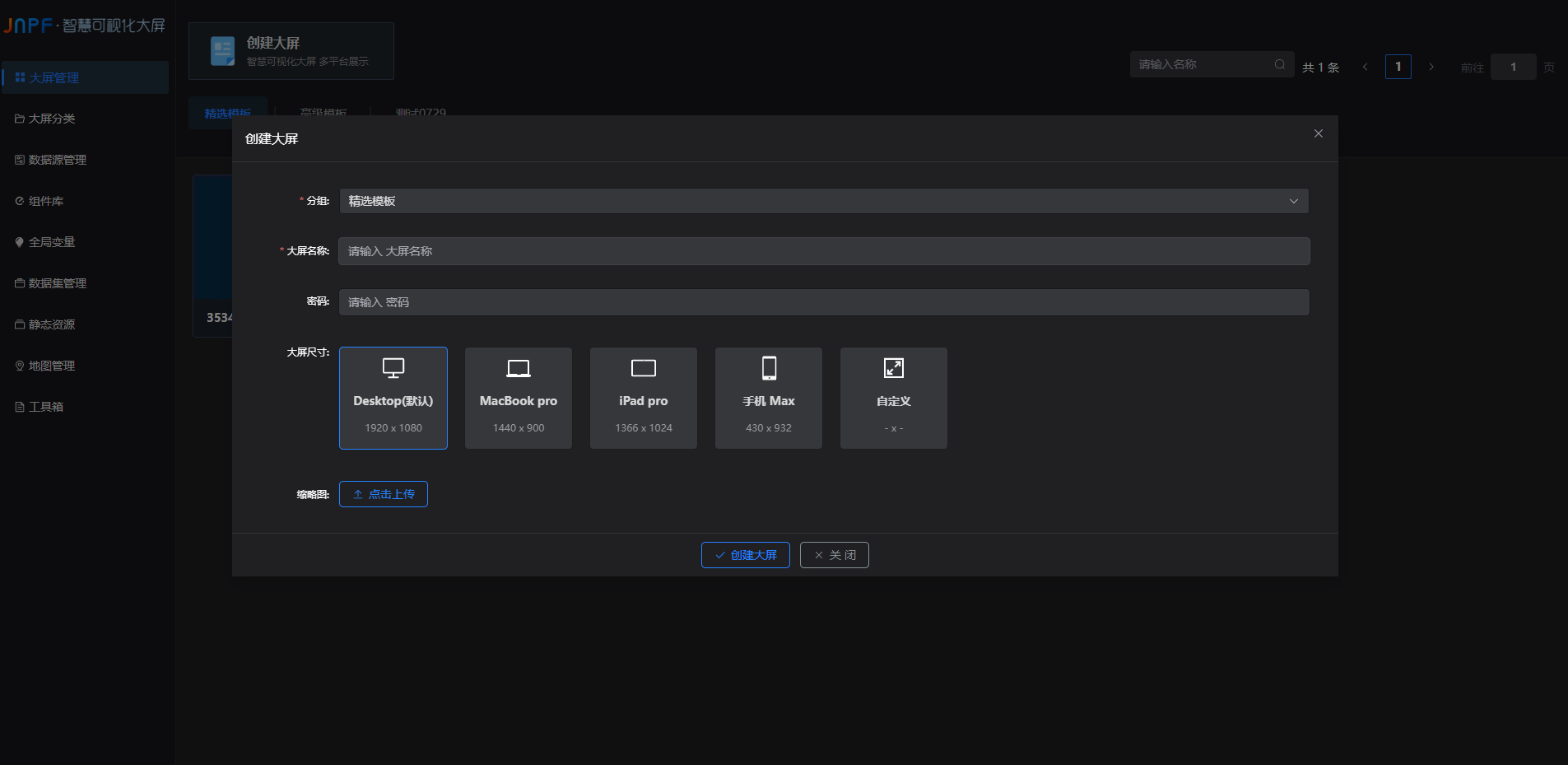Focus the 密码 password input field
The width and height of the screenshot is (1568, 765).
[x=823, y=302]
